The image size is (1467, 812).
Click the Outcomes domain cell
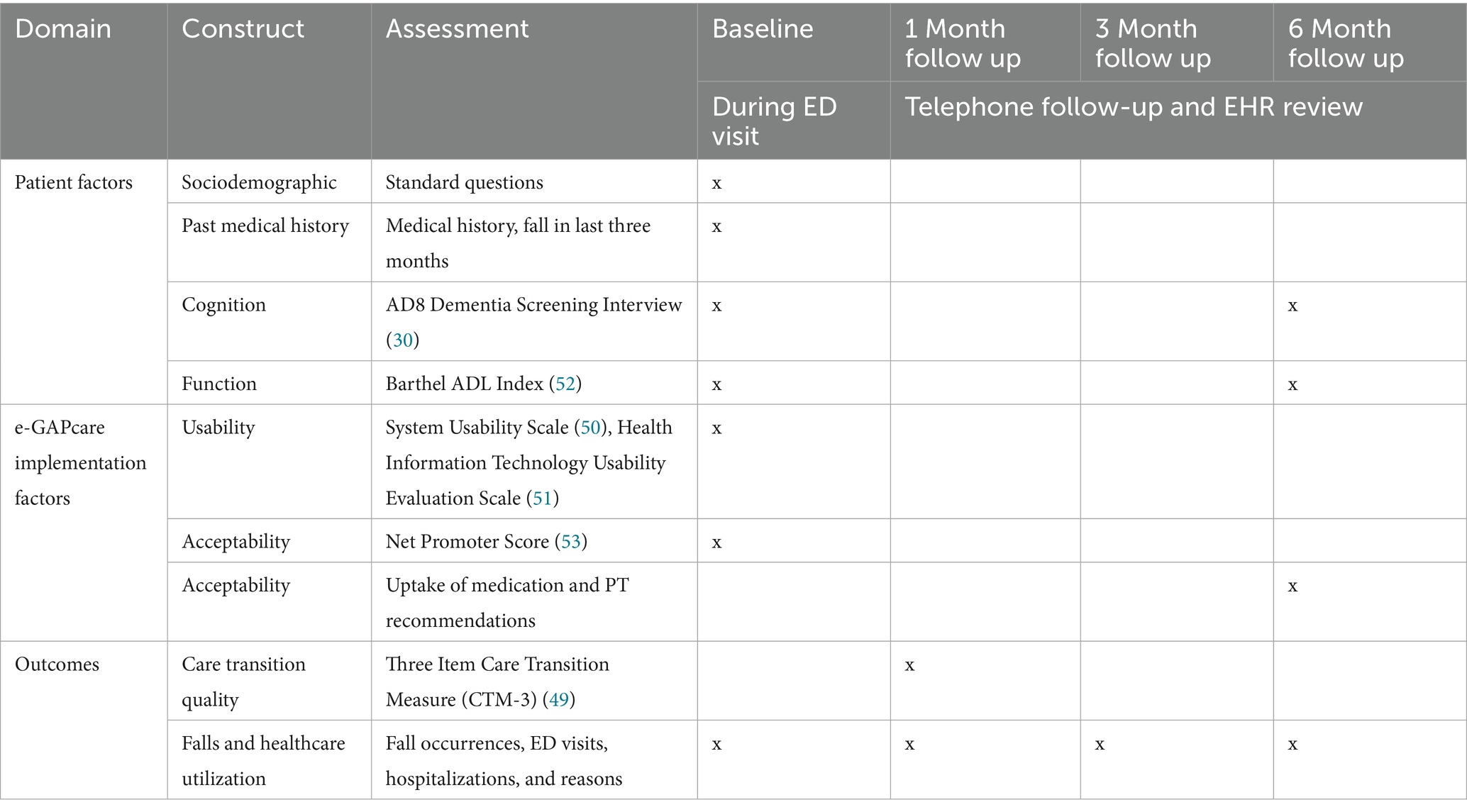[x=57, y=664]
